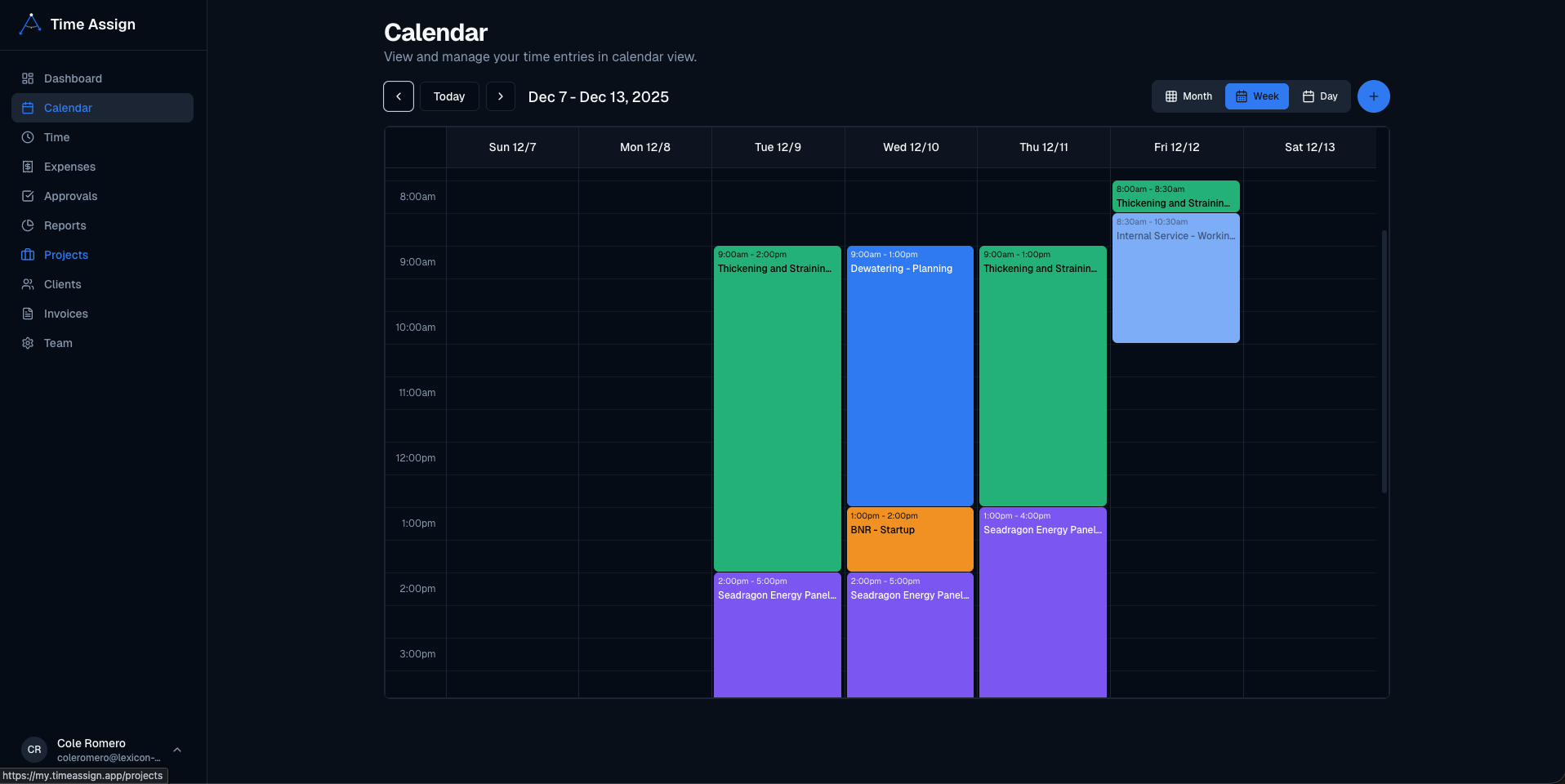The width and height of the screenshot is (1565, 784).
Task: Go to next week with right chevron
Action: (501, 96)
